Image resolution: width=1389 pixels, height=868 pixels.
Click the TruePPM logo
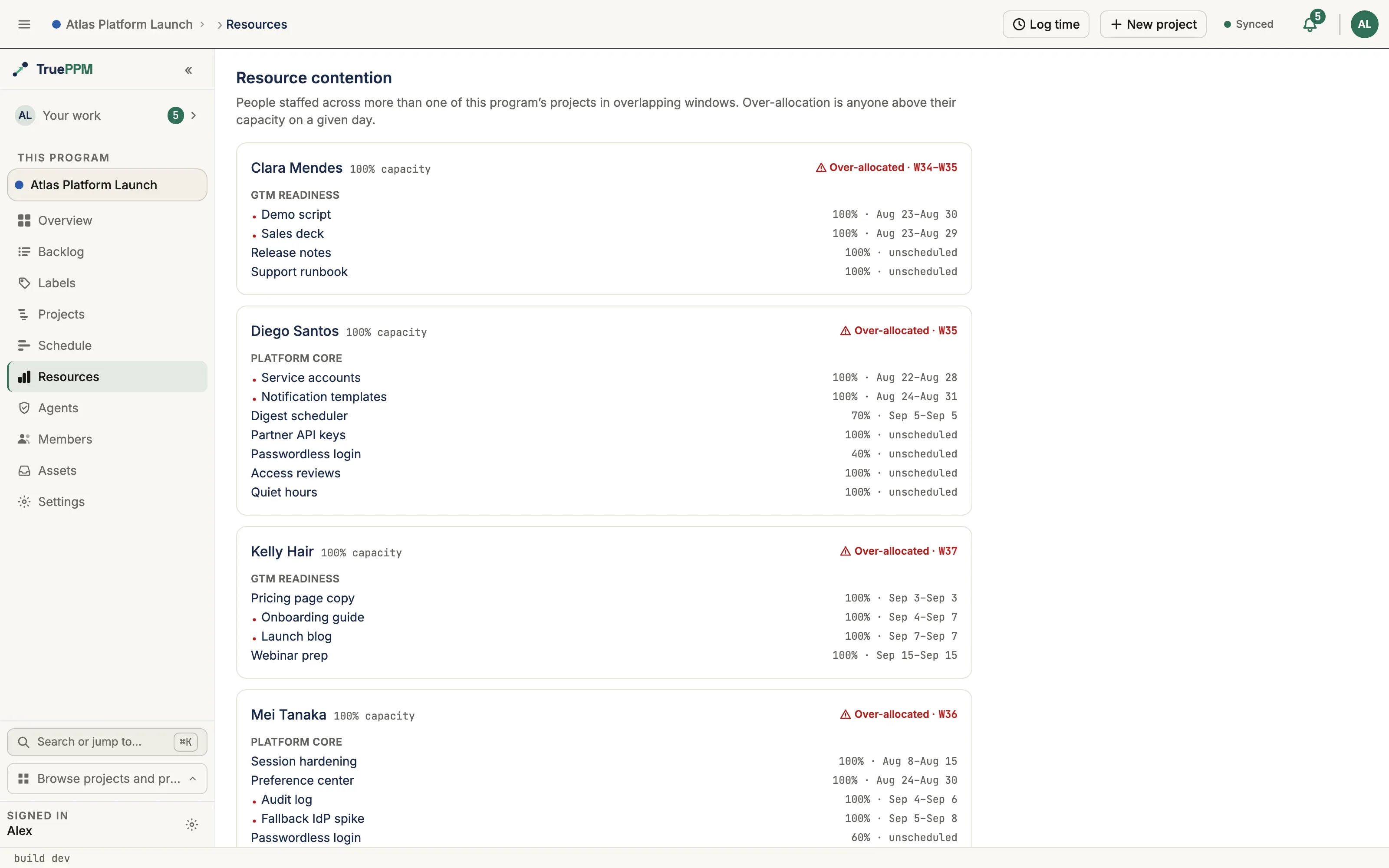coord(53,69)
